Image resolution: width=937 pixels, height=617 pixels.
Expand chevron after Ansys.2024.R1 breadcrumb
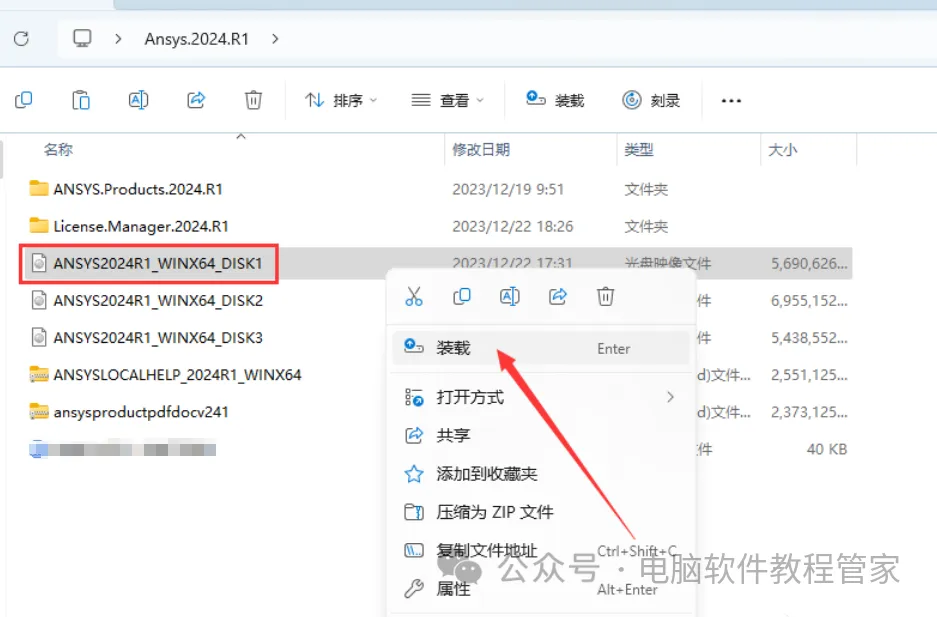point(275,39)
